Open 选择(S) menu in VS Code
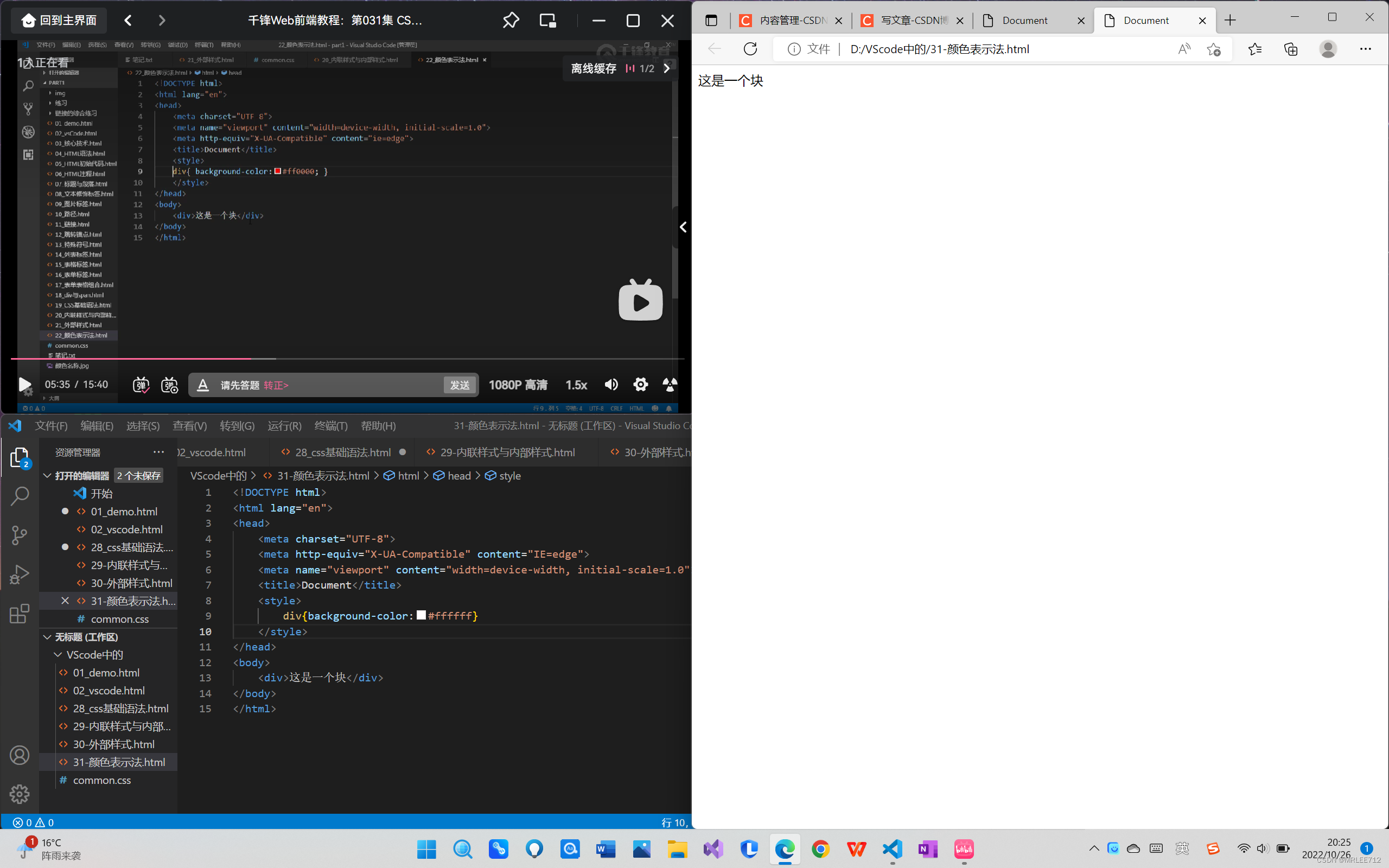The width and height of the screenshot is (1389, 868). [143, 426]
